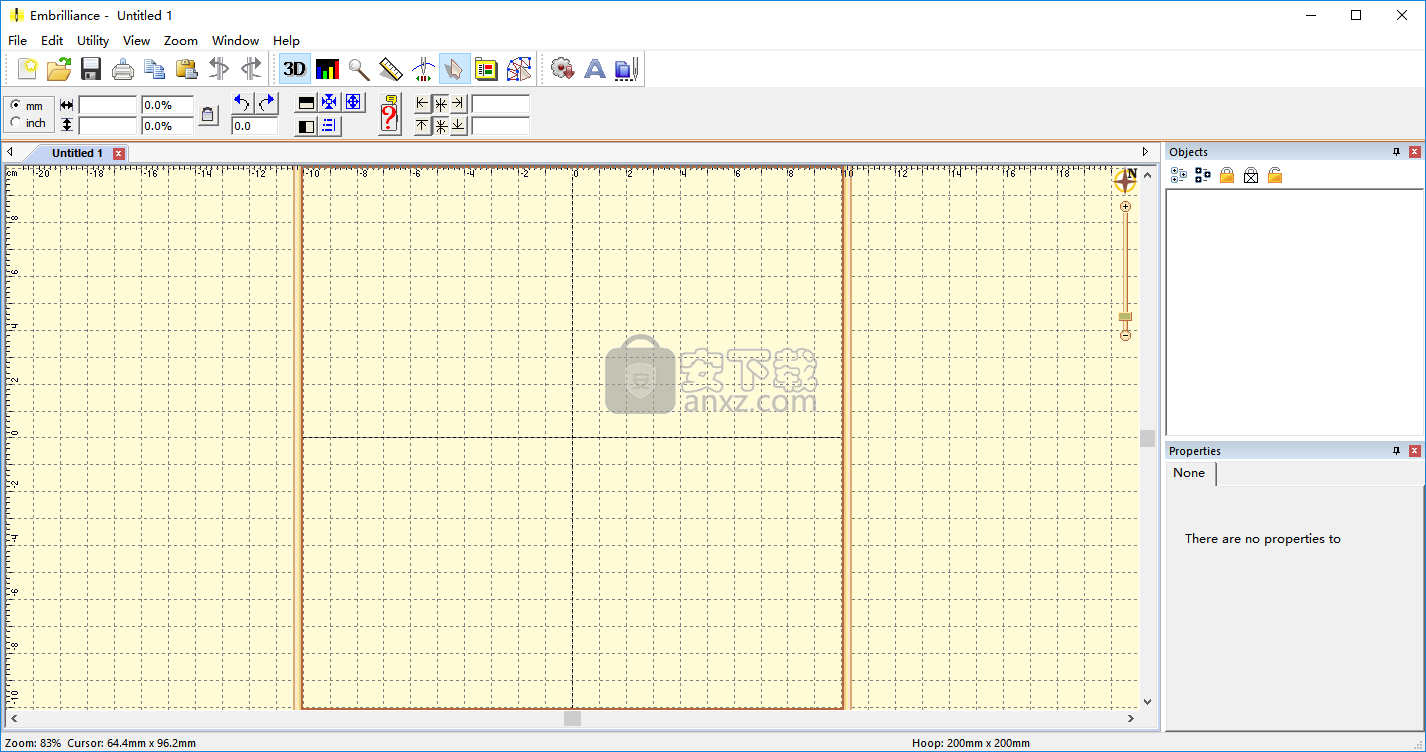The width and height of the screenshot is (1426, 752).
Task: Open a file with the folder icon
Action: pos(59,68)
